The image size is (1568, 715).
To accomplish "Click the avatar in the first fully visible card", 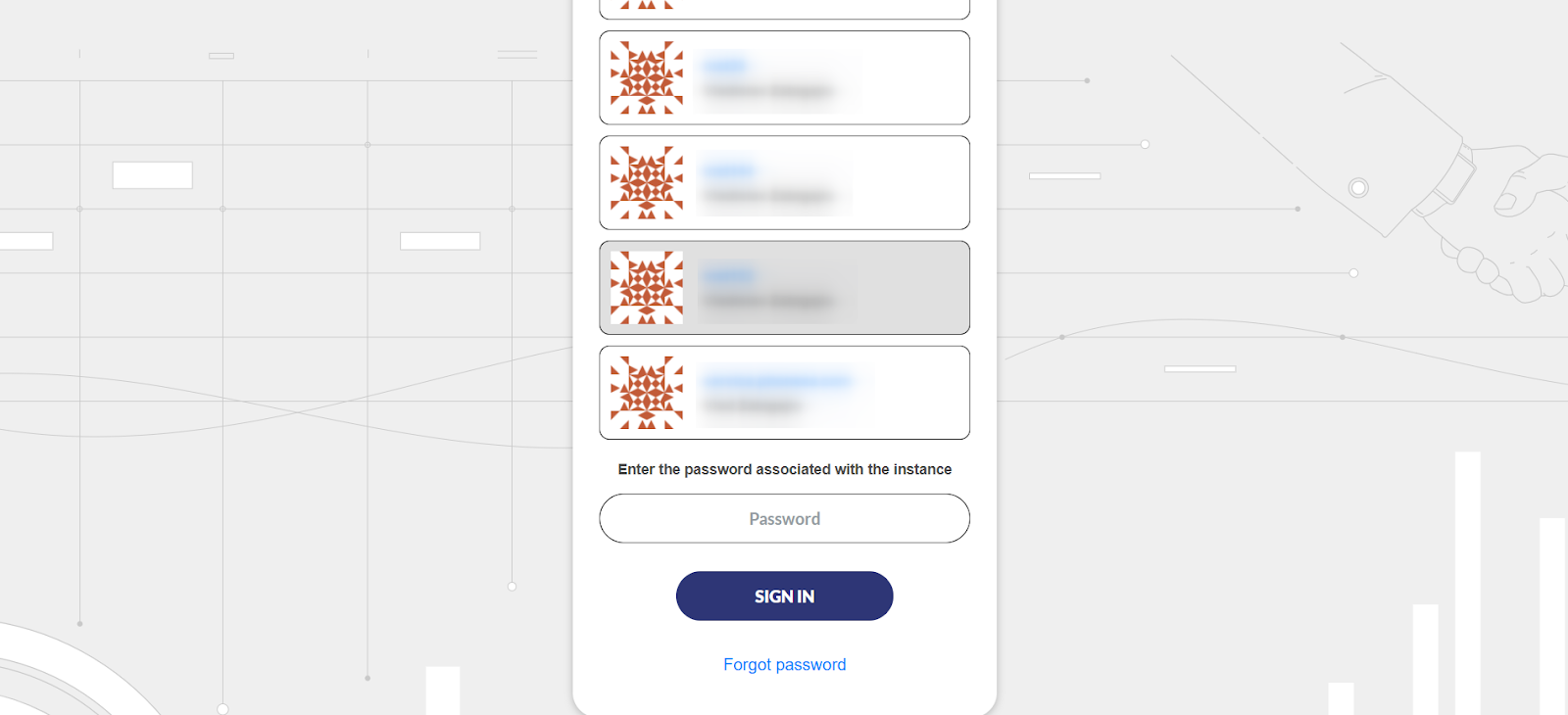I will point(647,77).
